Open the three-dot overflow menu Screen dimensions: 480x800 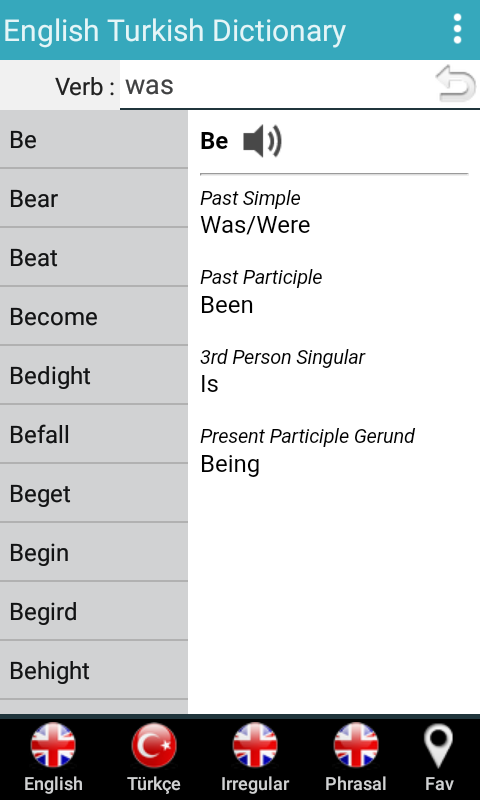(x=457, y=29)
